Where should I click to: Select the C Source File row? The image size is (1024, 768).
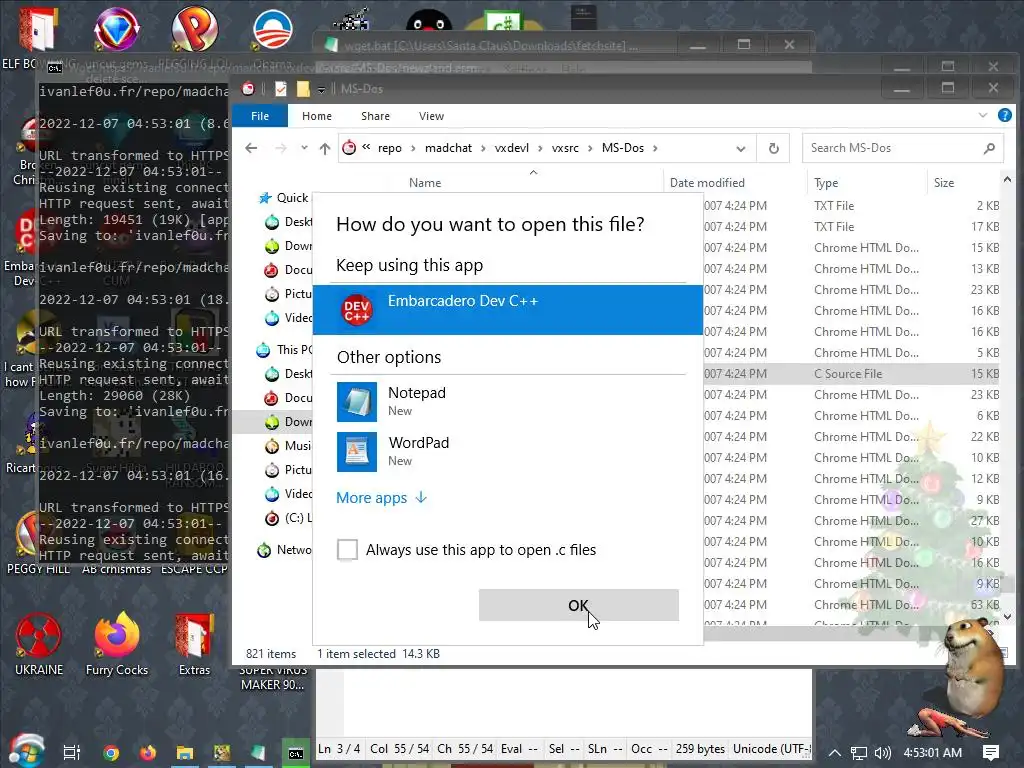tap(852, 374)
